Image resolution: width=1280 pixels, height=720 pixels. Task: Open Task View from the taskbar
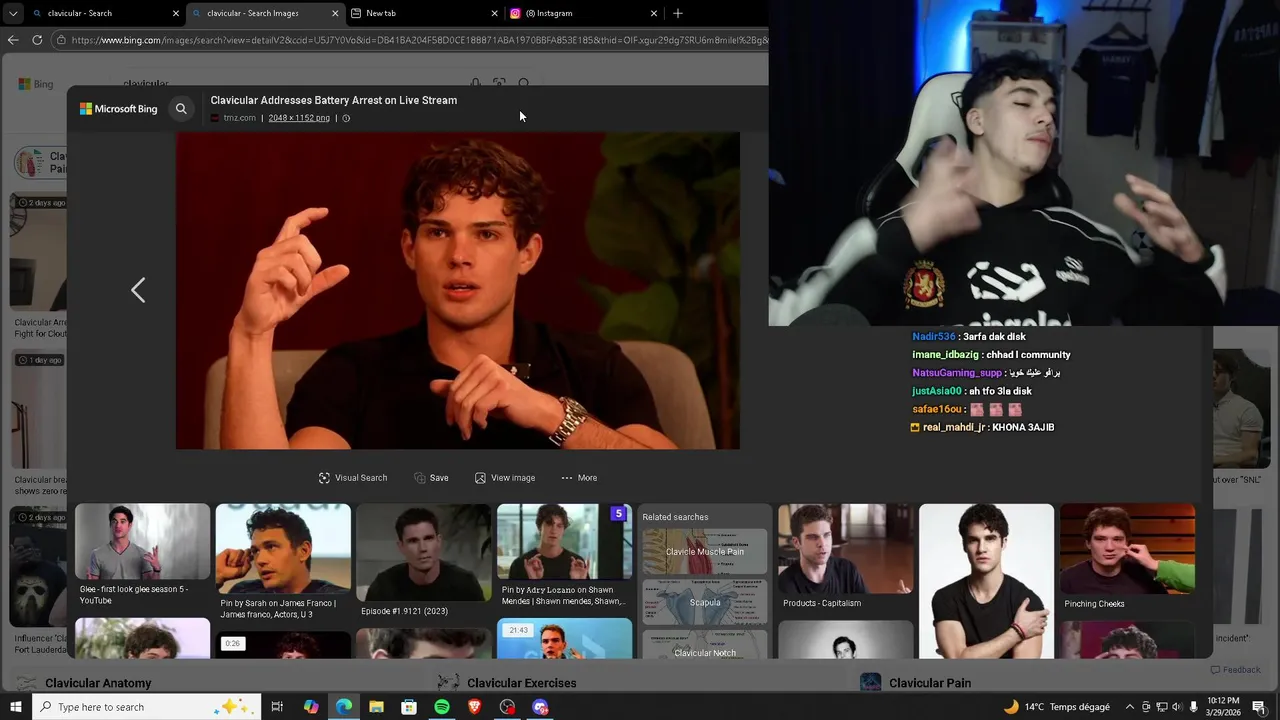277,707
